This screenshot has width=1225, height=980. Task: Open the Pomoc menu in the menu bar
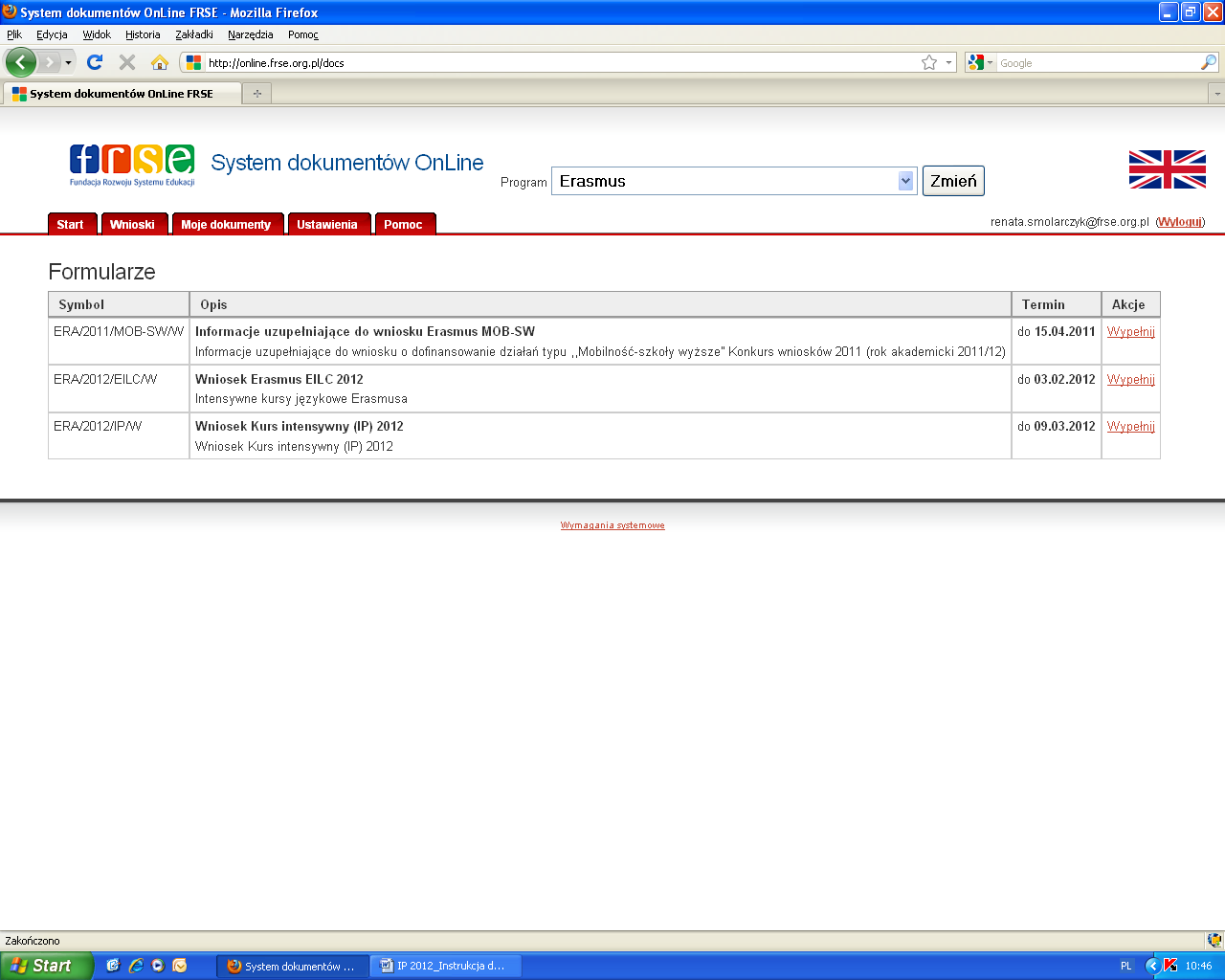(303, 34)
